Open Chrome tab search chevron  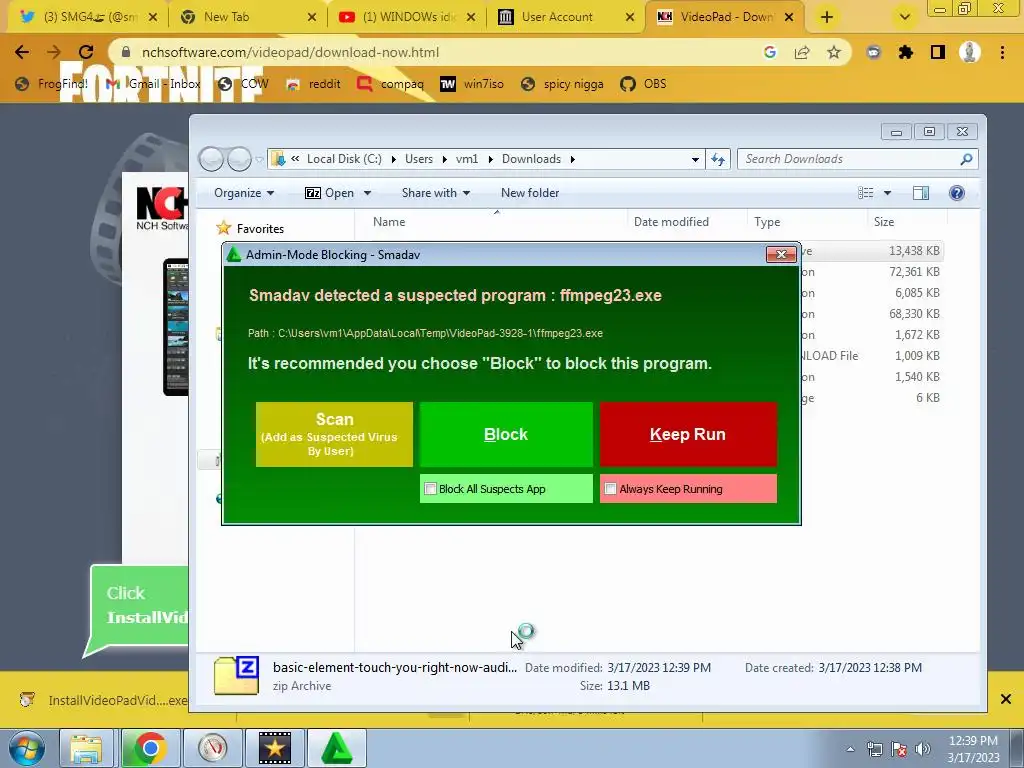pos(904,18)
